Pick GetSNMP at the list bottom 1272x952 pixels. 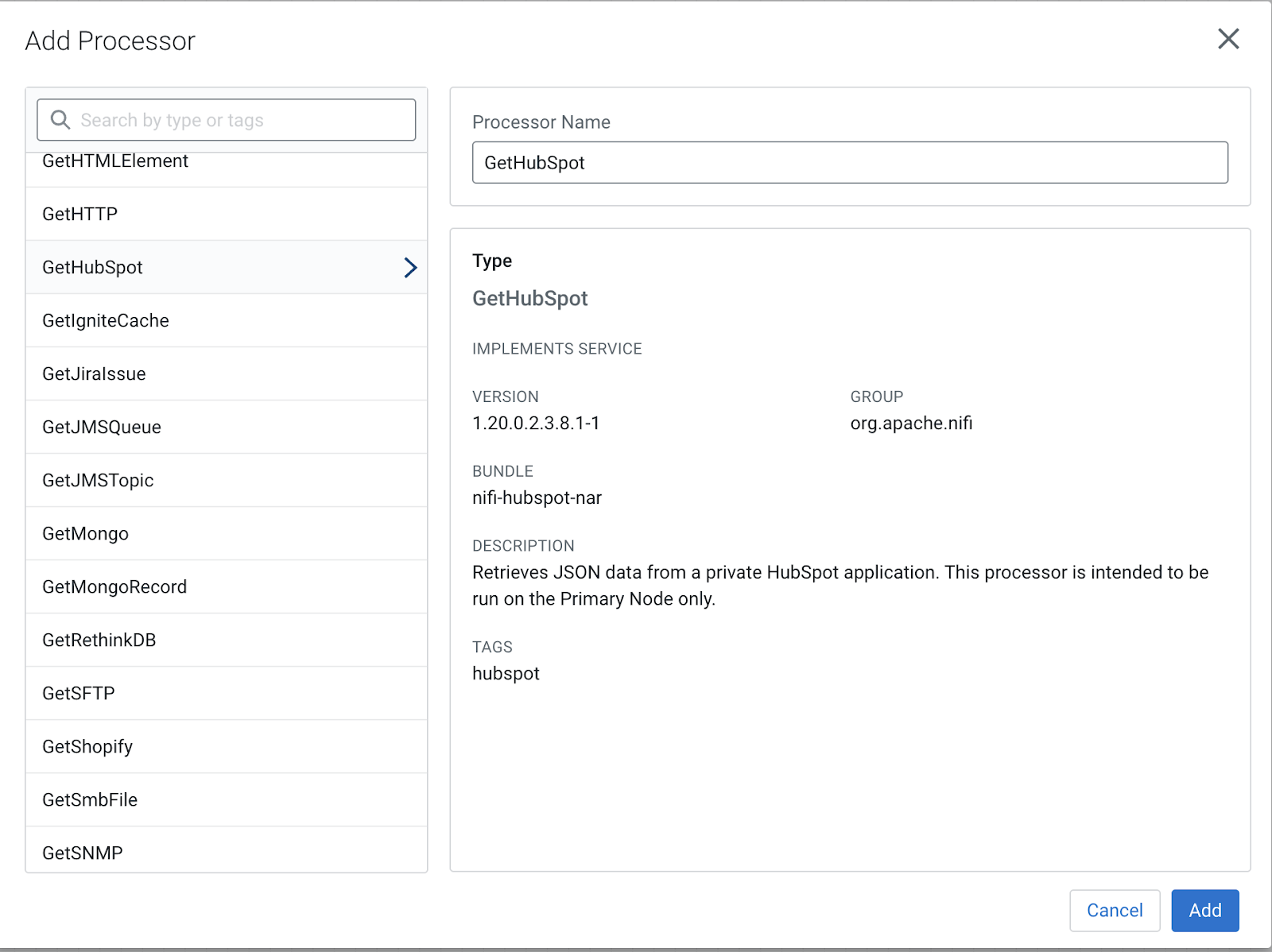pos(227,850)
